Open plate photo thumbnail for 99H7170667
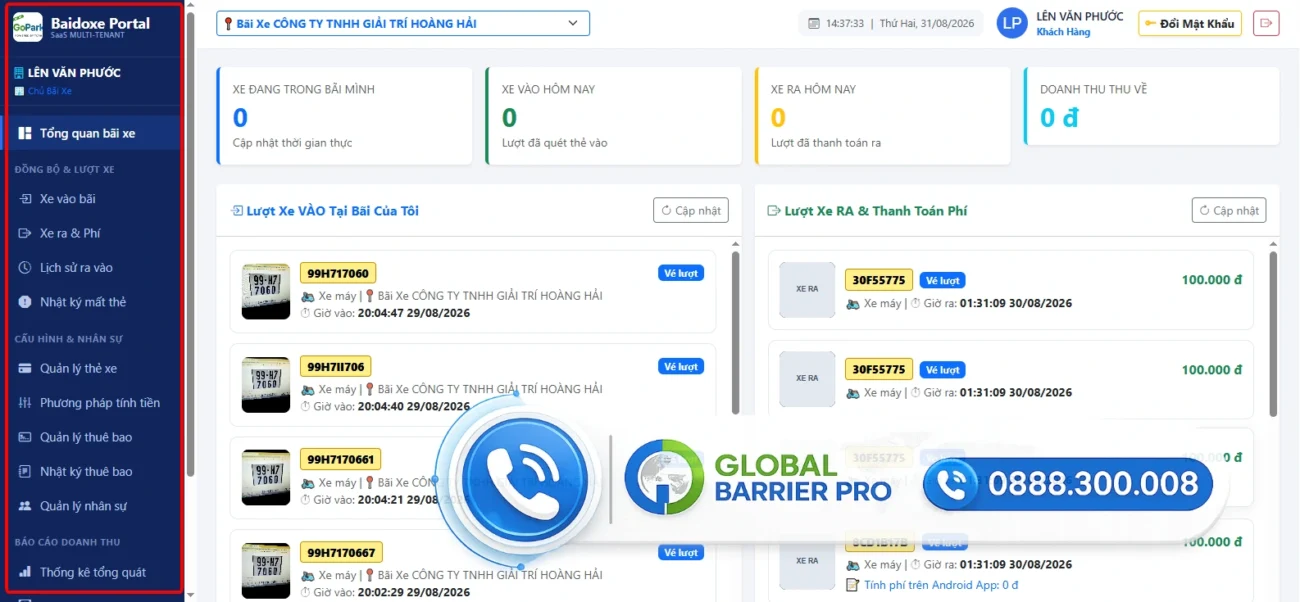The height and width of the screenshot is (602, 1300). point(266,571)
